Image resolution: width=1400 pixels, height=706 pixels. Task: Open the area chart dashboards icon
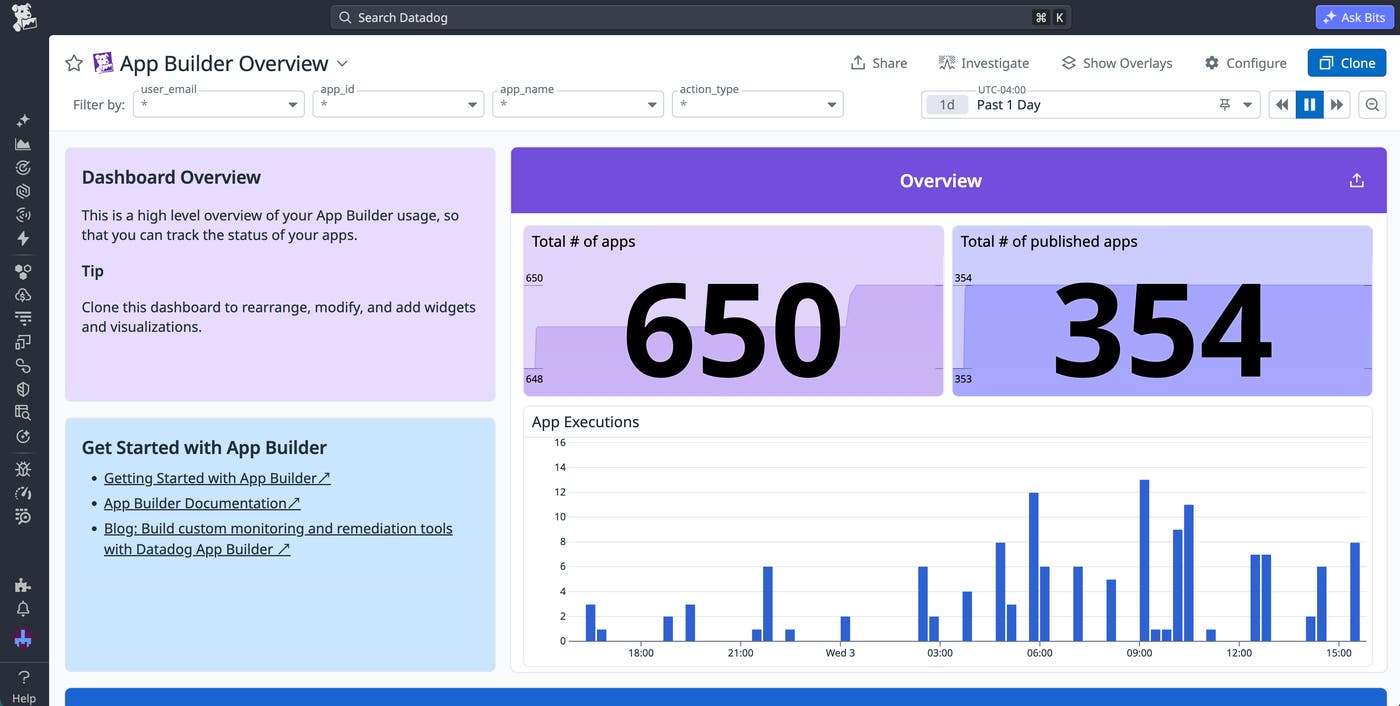click(23, 144)
